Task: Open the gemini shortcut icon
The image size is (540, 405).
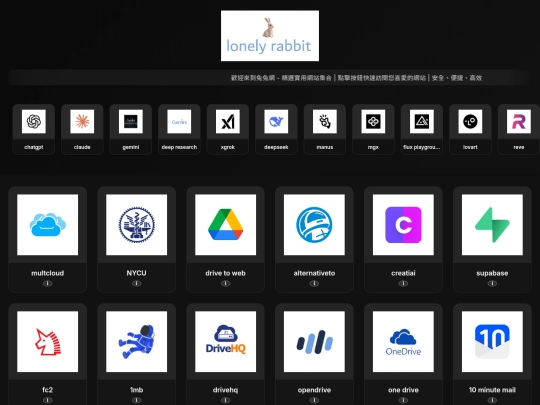Action: 131,121
